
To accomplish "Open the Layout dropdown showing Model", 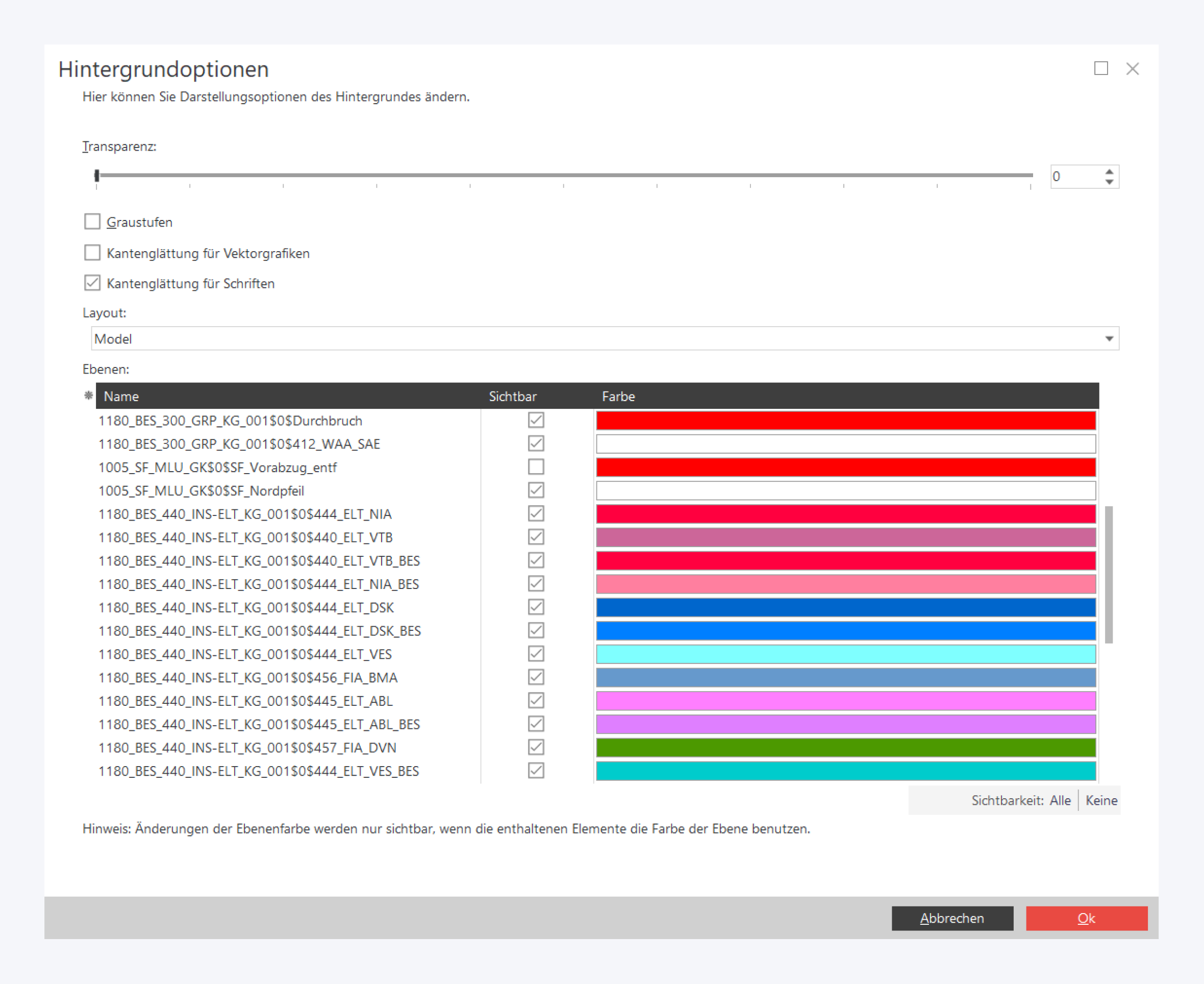I will click(1109, 339).
